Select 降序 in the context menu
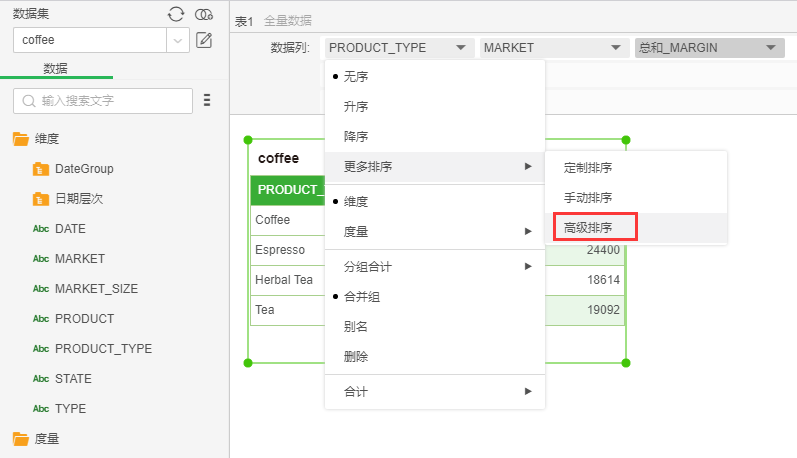 click(x=357, y=136)
